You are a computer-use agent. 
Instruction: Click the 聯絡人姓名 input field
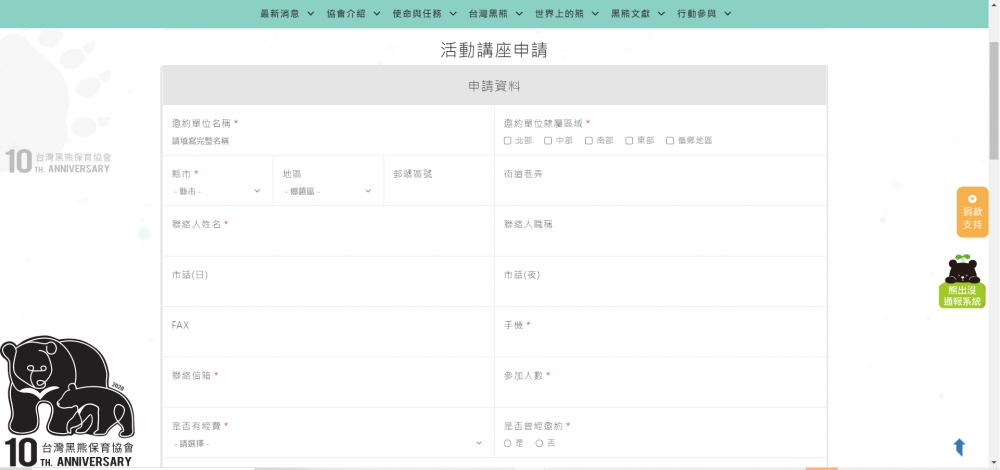328,242
